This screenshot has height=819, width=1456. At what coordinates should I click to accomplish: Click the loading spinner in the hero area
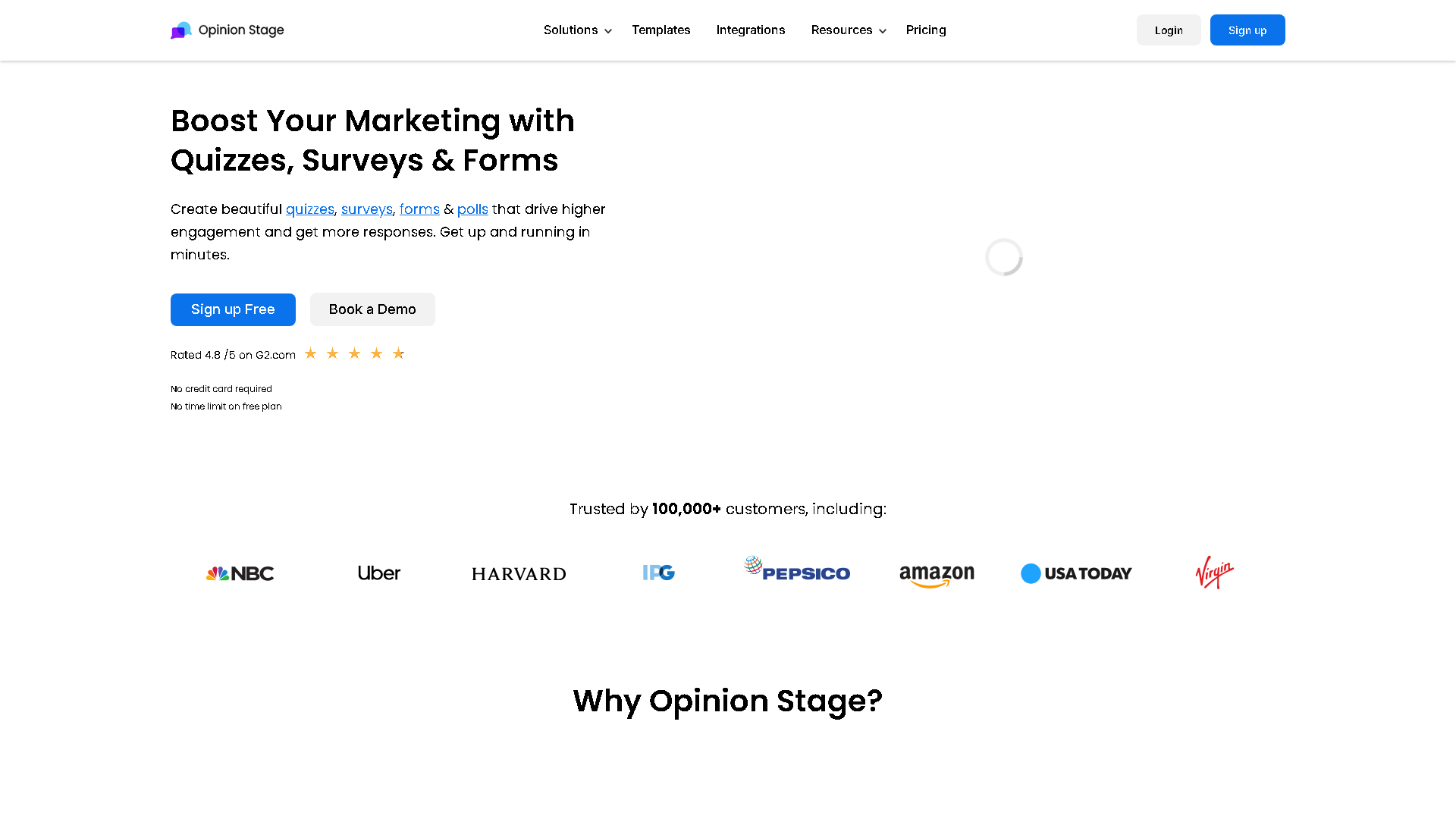pyautogui.click(x=1003, y=257)
